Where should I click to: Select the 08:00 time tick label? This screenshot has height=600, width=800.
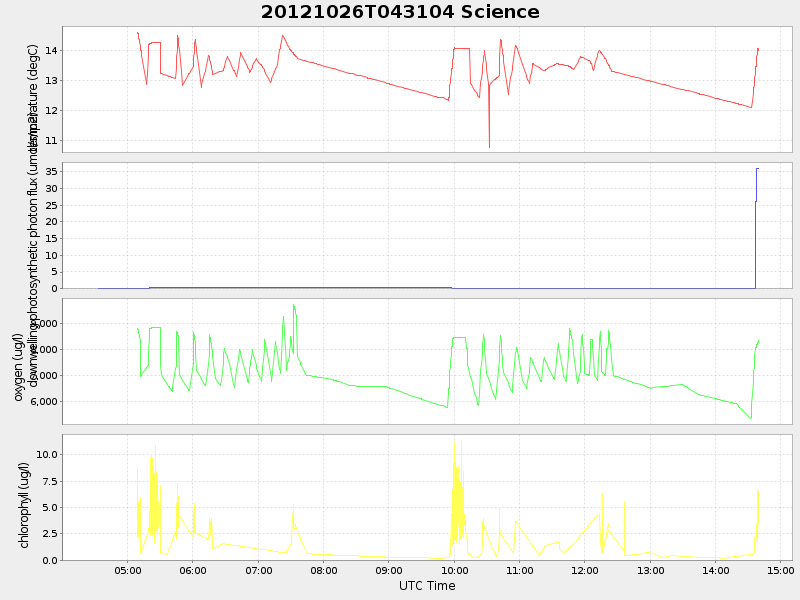tap(323, 570)
